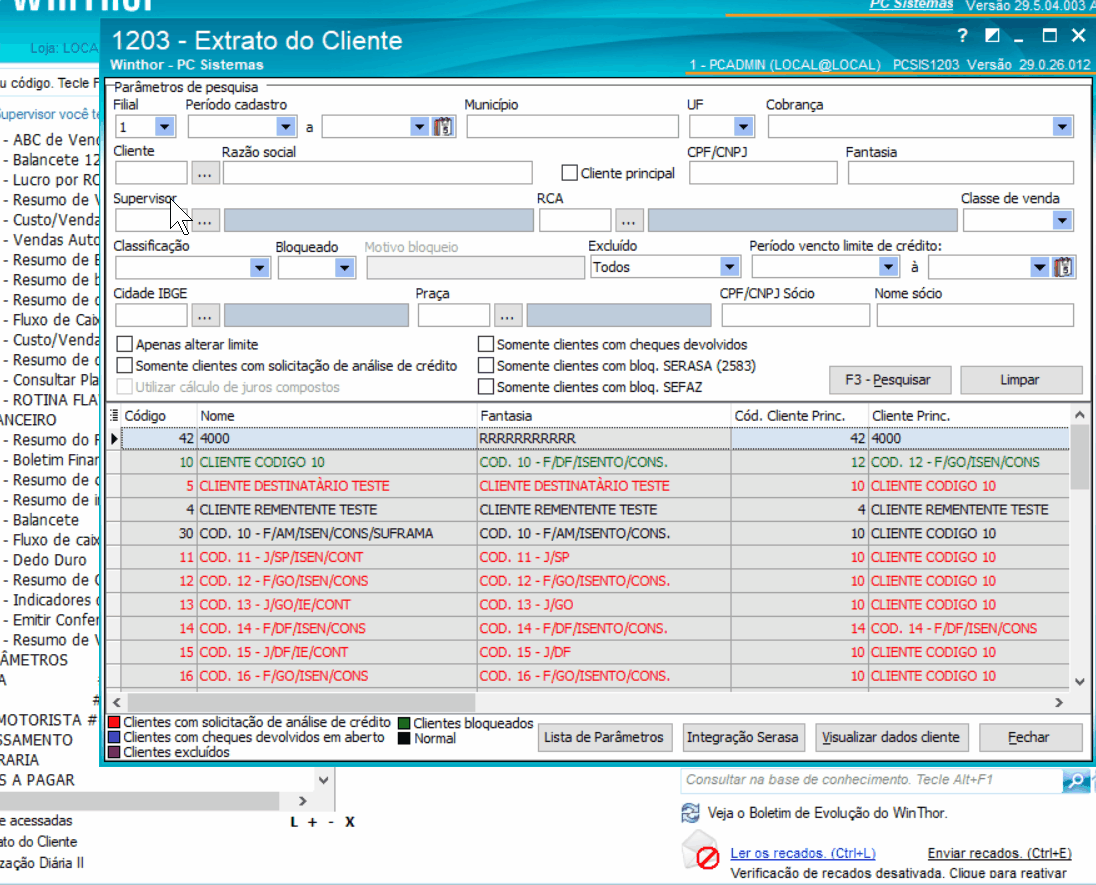Click the Fantasia column header

604,416
